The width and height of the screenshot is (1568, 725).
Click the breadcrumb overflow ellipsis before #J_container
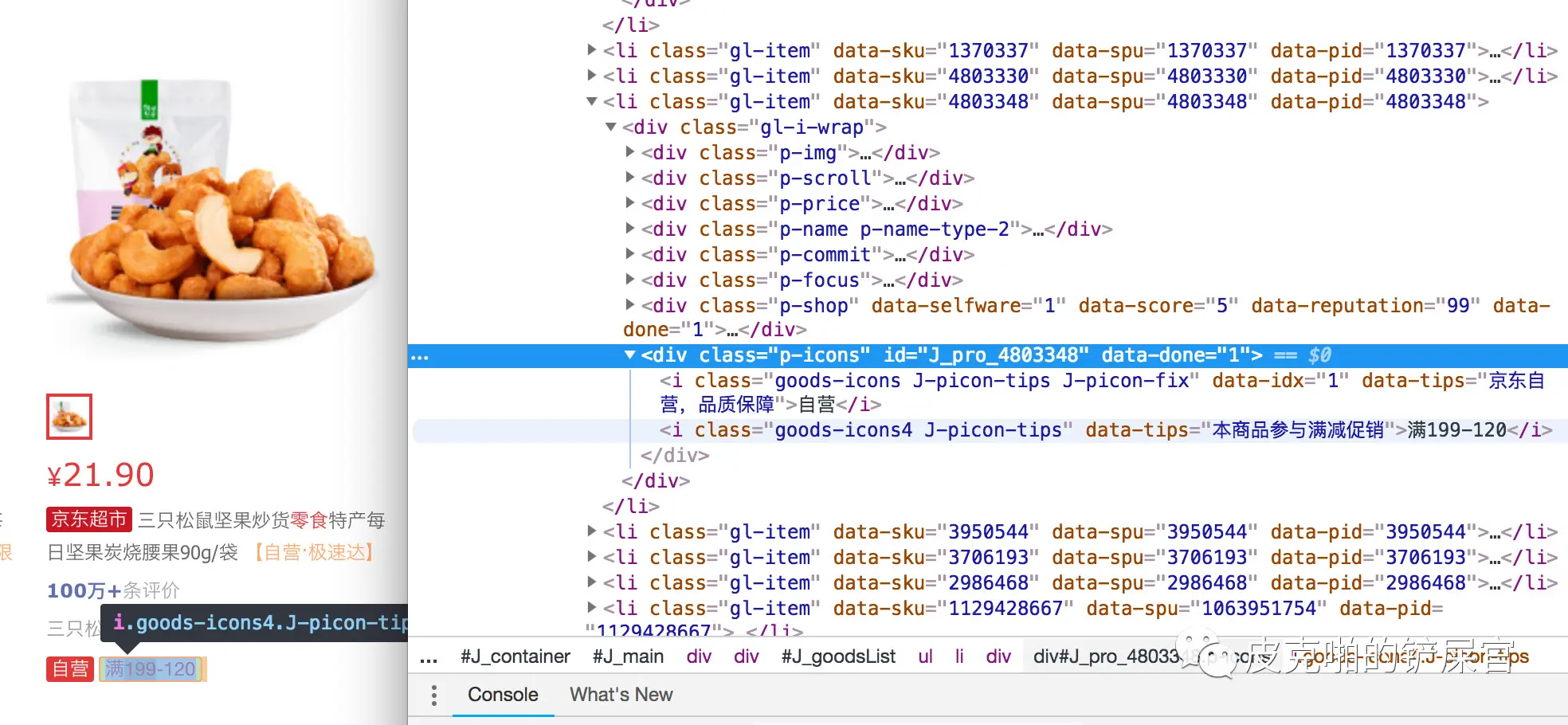(429, 657)
